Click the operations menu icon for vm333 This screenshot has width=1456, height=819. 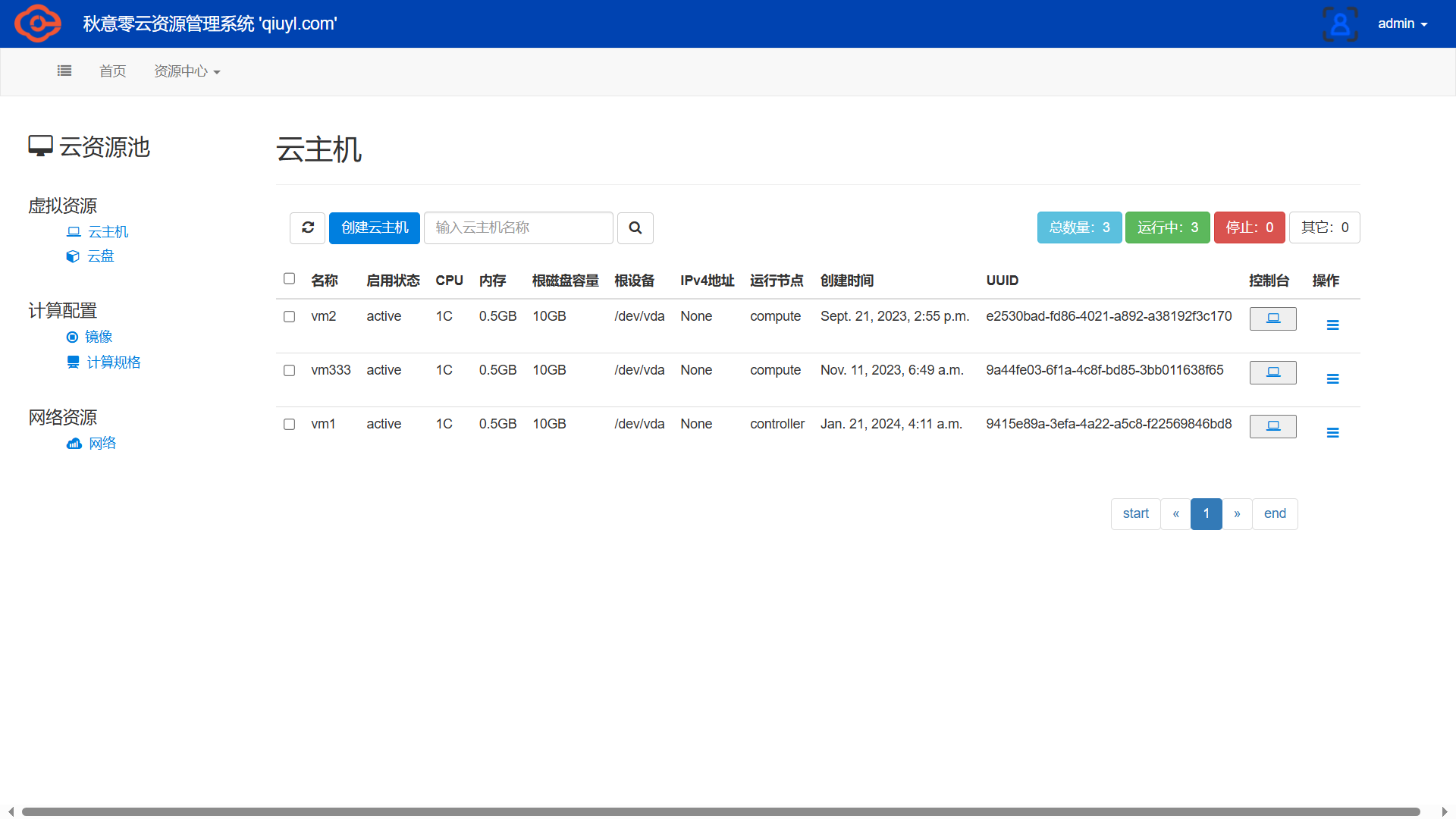[1333, 378]
